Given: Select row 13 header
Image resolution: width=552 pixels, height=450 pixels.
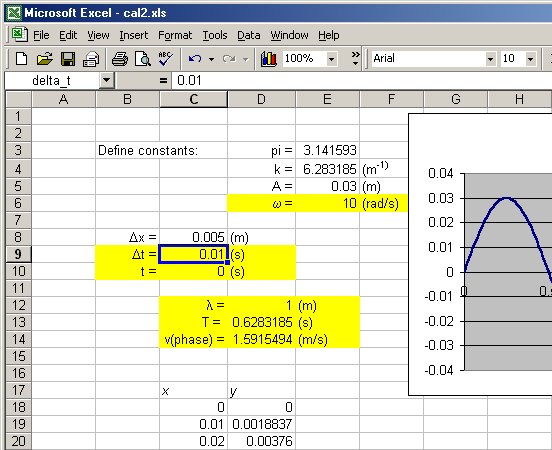Looking at the screenshot, I should pyautogui.click(x=18, y=322).
